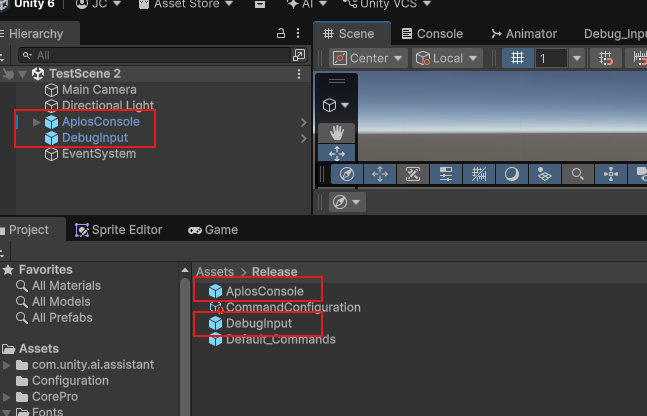Click the grid size value field
This screenshot has width=647, height=416.
[552, 58]
